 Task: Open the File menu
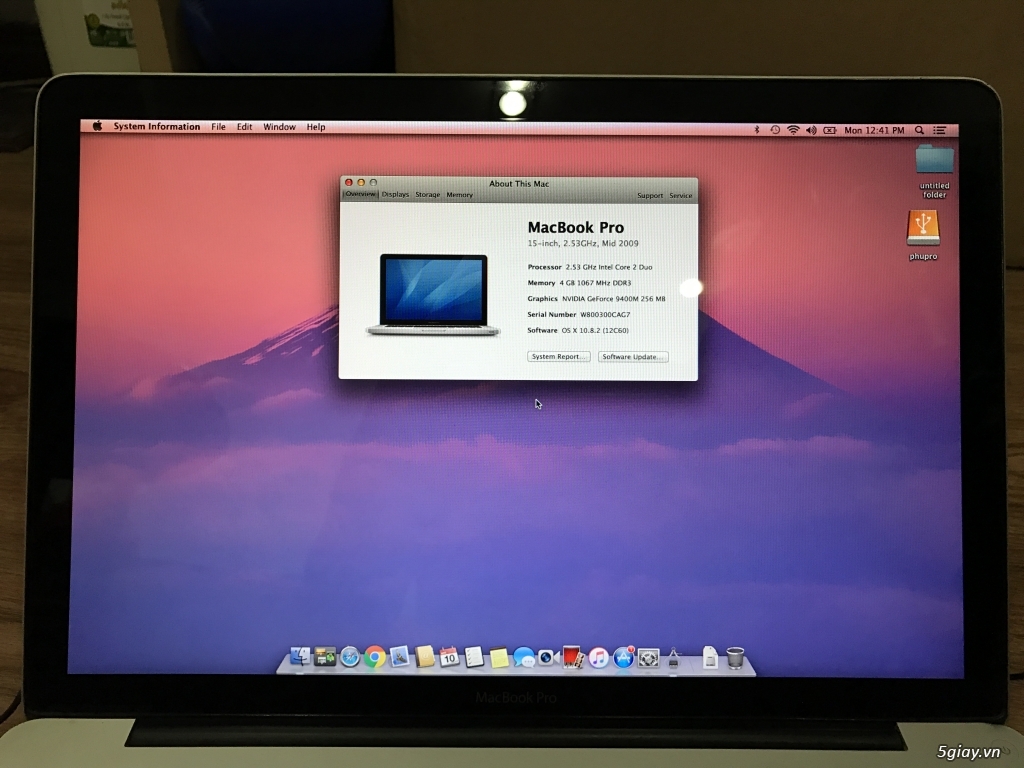click(x=218, y=127)
